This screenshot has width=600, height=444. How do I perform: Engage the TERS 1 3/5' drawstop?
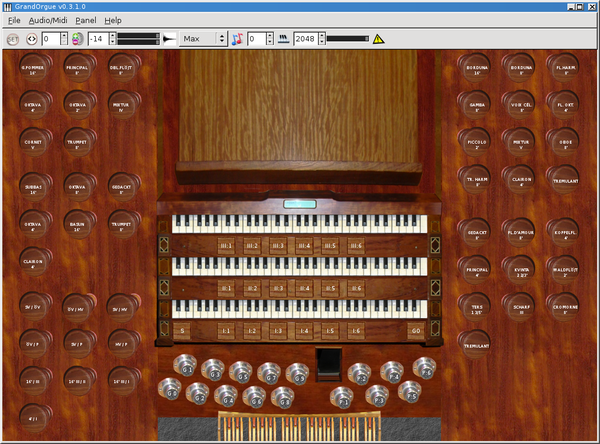474,307
